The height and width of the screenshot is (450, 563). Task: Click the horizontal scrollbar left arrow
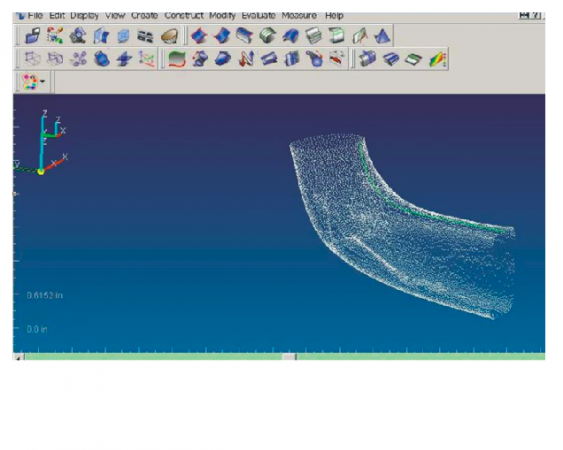pyautogui.click(x=19, y=357)
